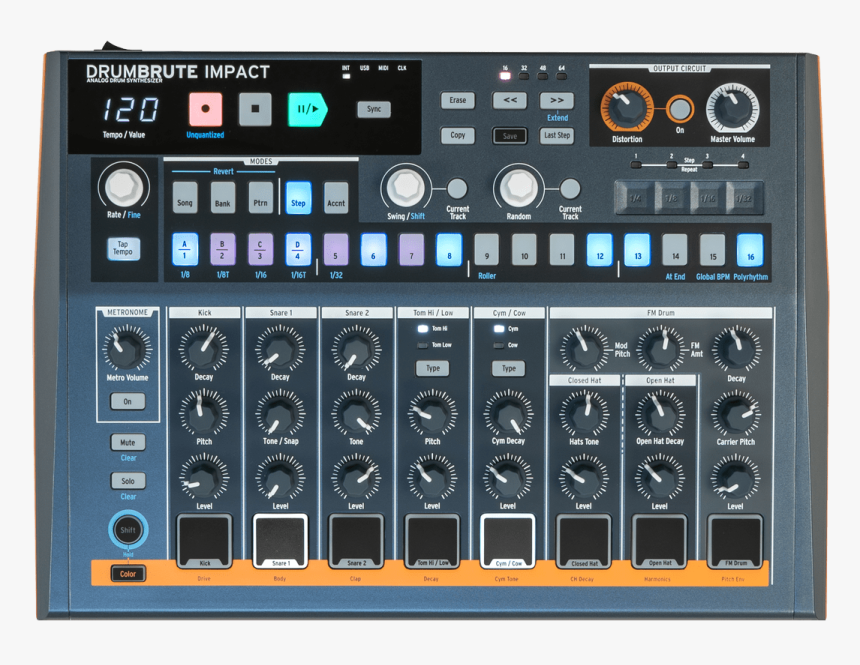Switch to Song mode
The height and width of the screenshot is (665, 860).
[184, 199]
